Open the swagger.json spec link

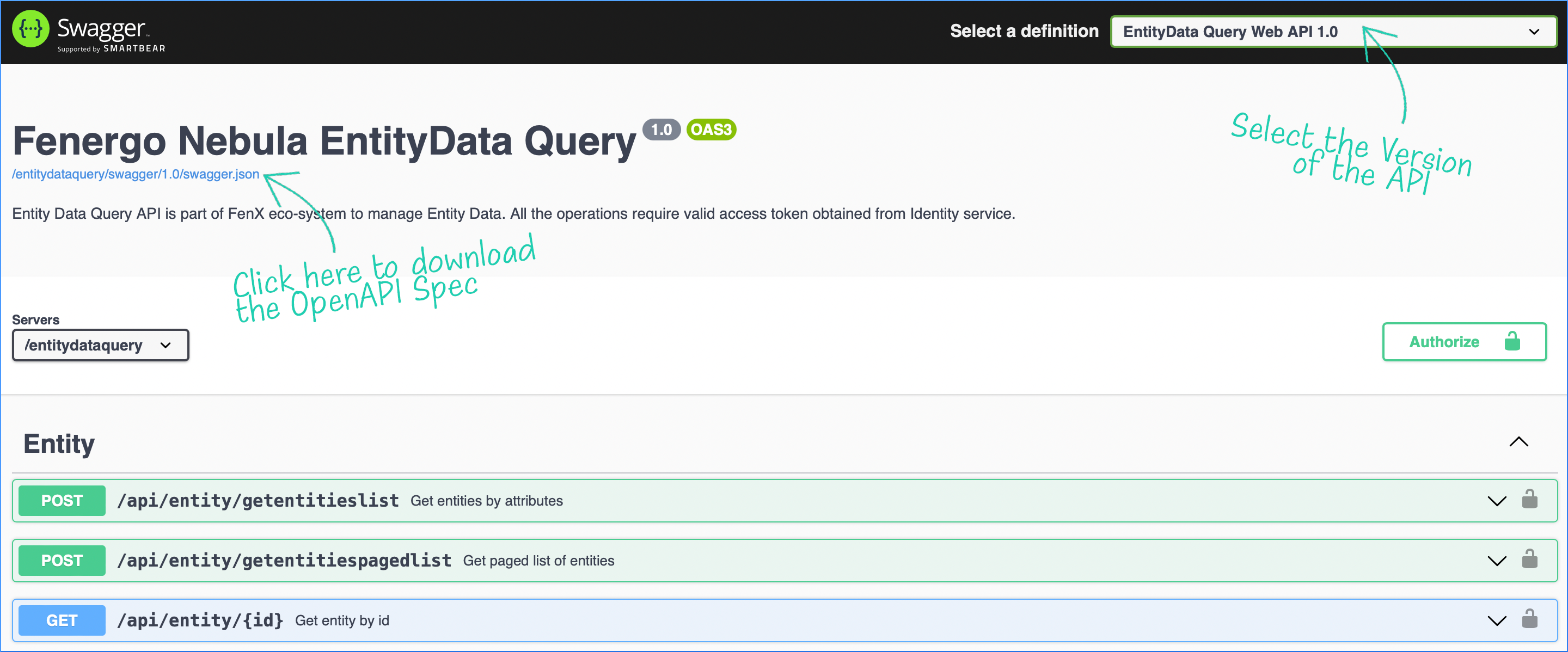pyautogui.click(x=136, y=174)
